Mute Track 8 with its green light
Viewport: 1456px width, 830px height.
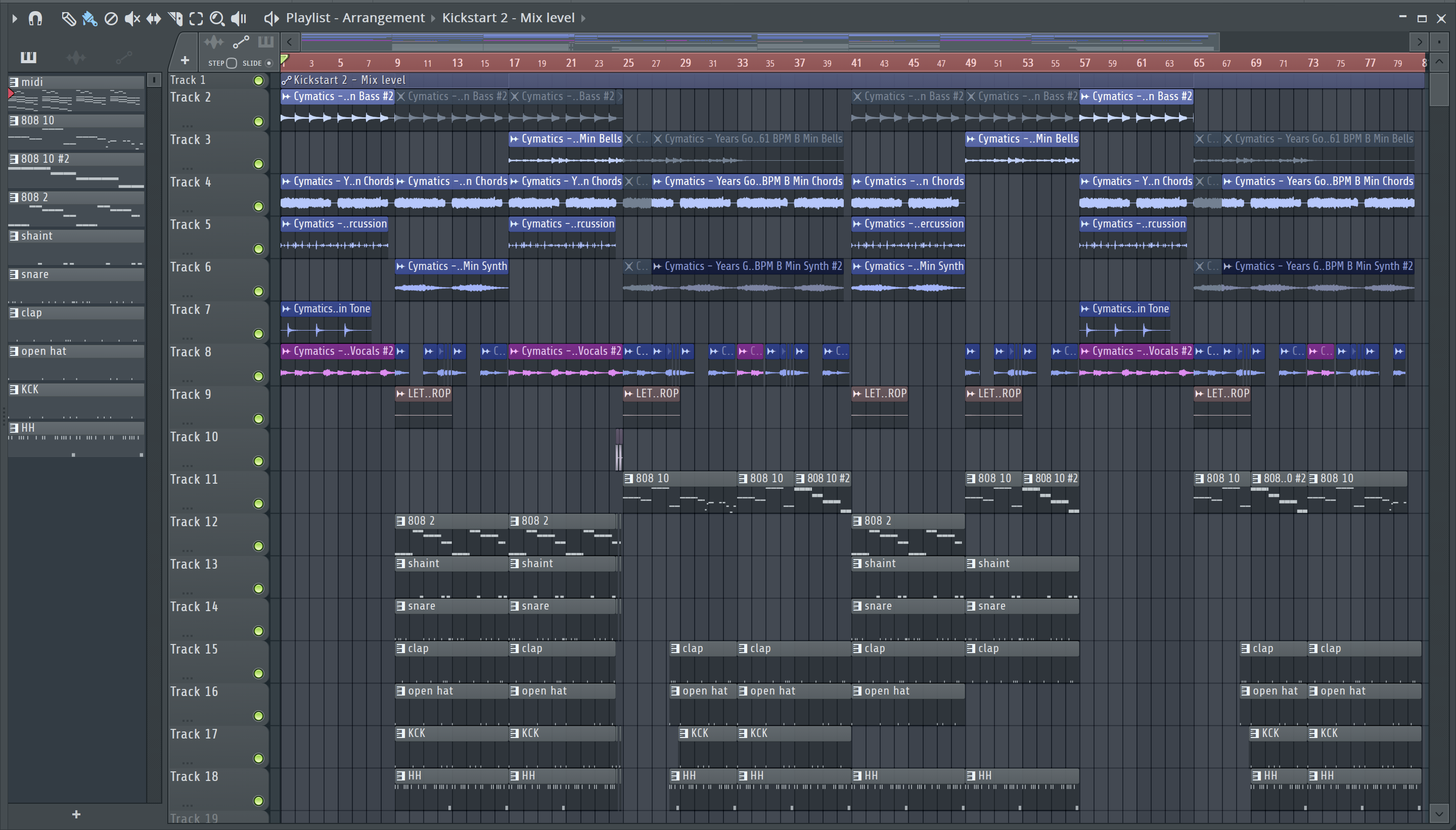[x=259, y=376]
